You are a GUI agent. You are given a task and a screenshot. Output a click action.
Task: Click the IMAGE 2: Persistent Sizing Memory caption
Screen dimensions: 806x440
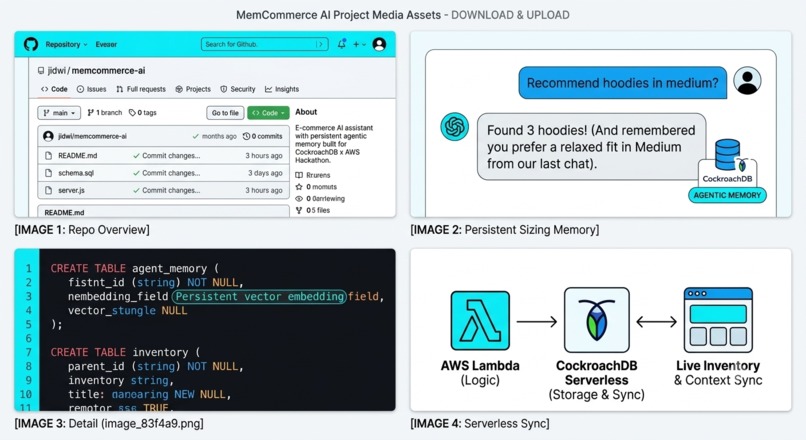504,230
